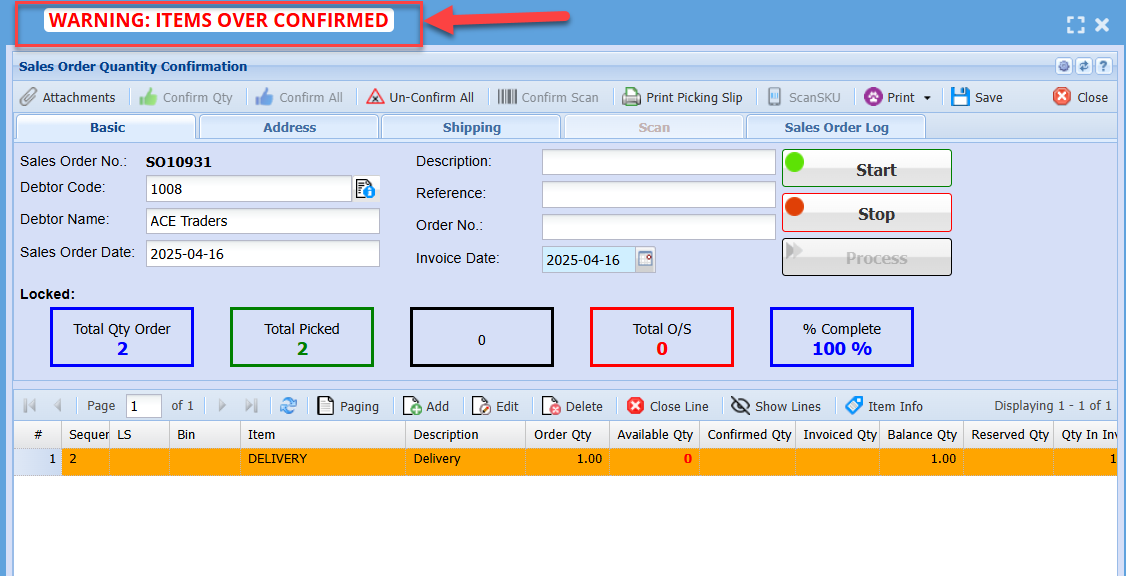Click the Invoice Date field
The width and height of the screenshot is (1126, 576).
pyautogui.click(x=589, y=260)
